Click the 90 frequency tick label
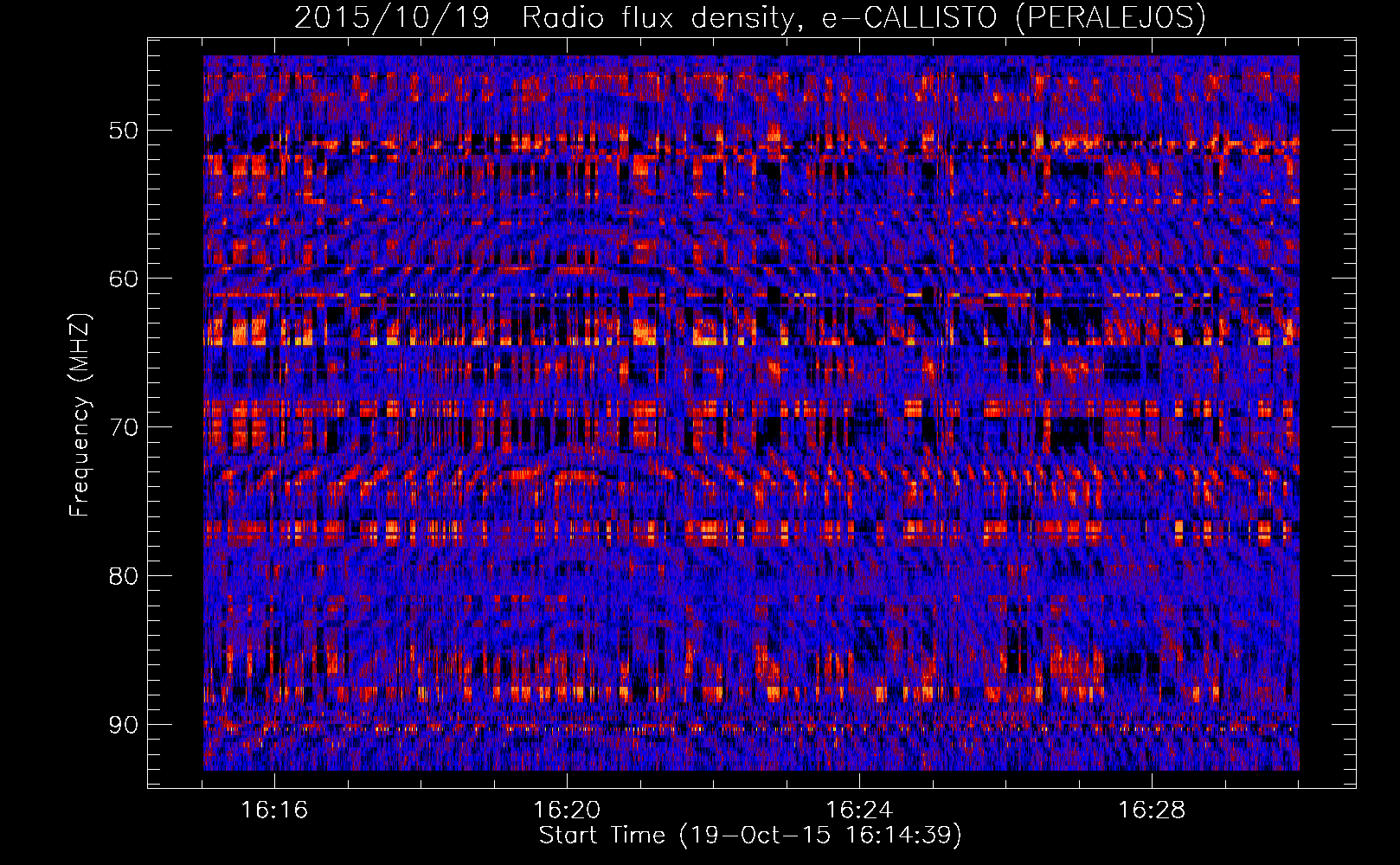 coord(123,725)
